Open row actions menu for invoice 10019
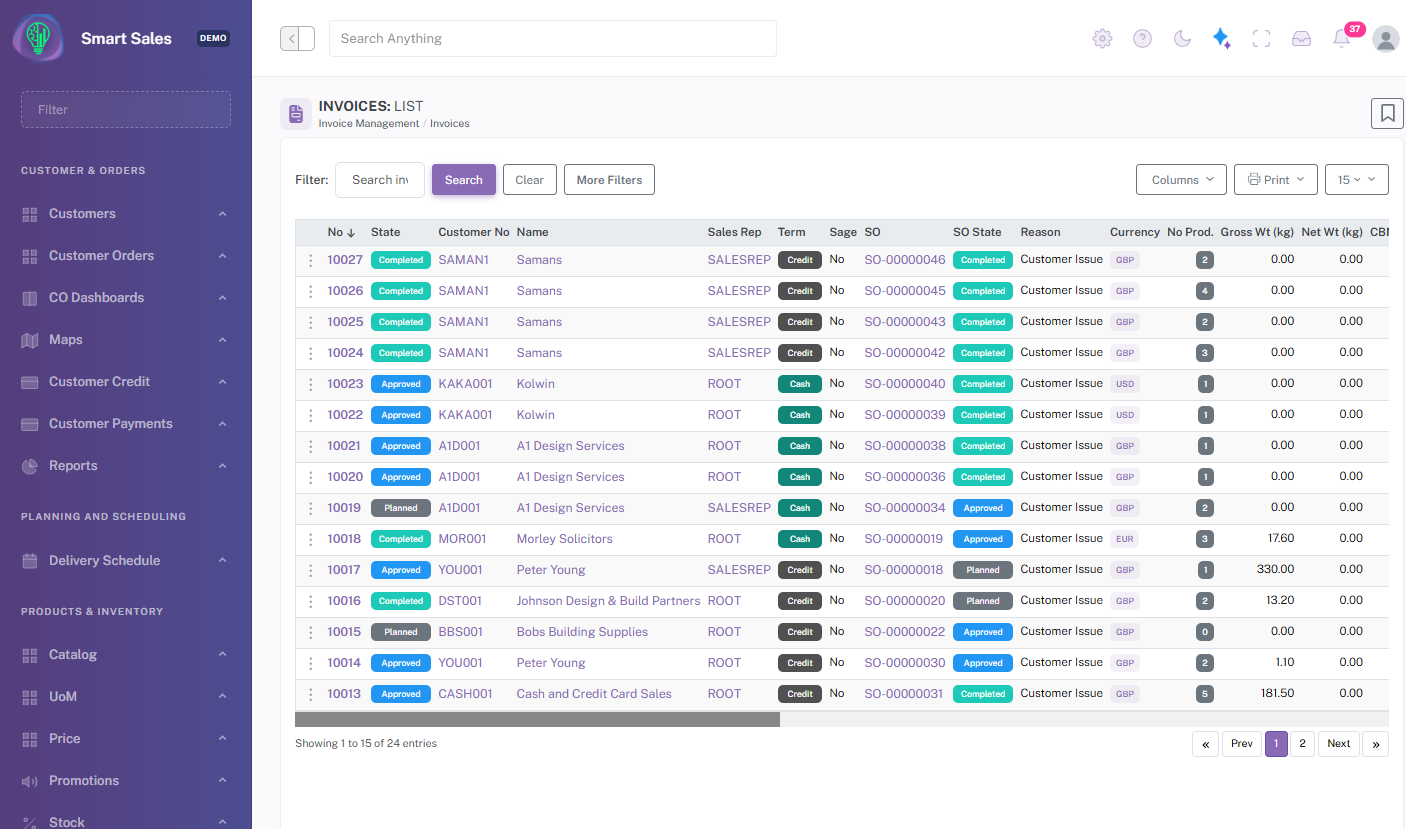Image resolution: width=1406 pixels, height=829 pixels. click(310, 508)
